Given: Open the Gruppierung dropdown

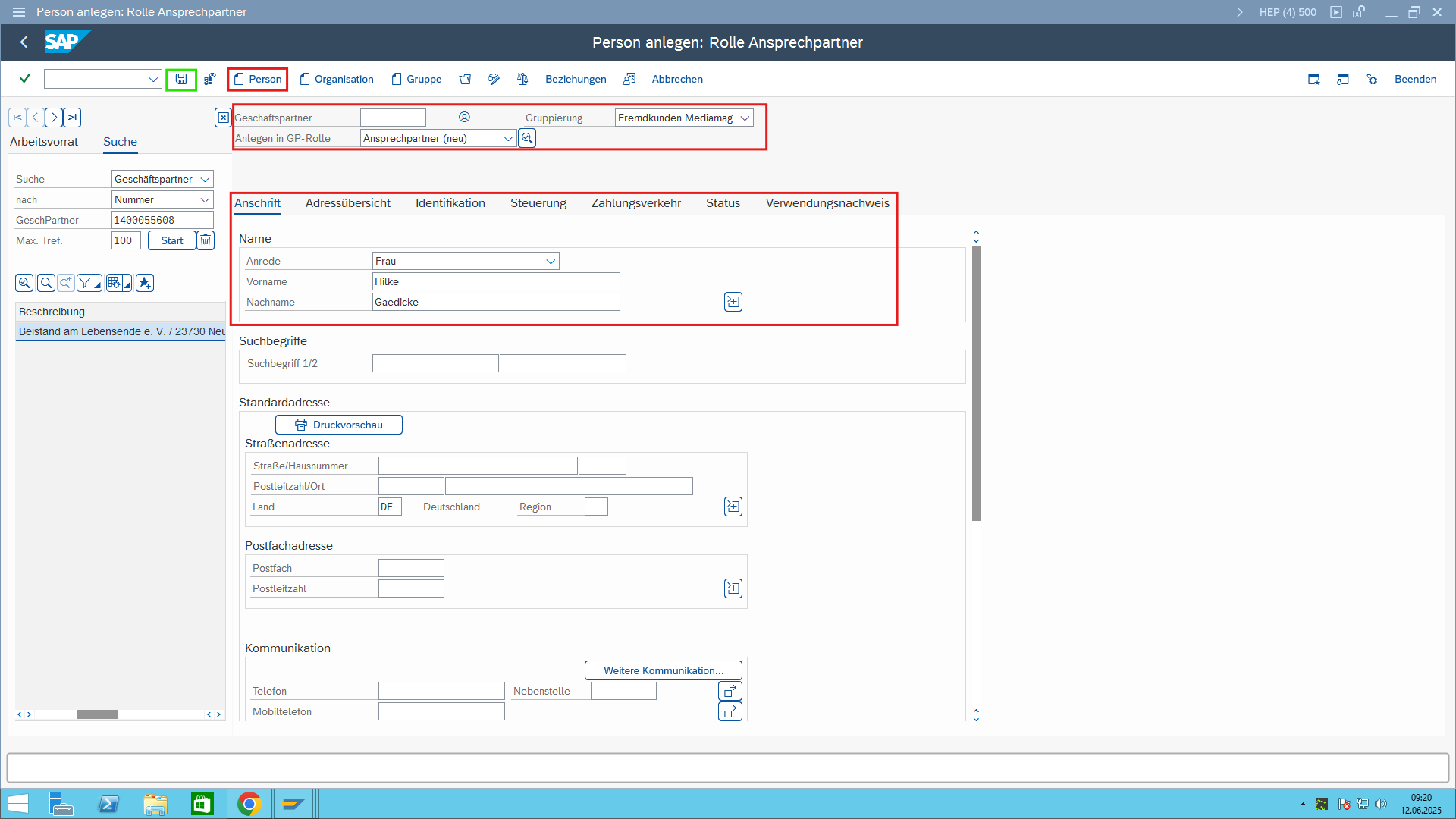Looking at the screenshot, I should click(745, 118).
